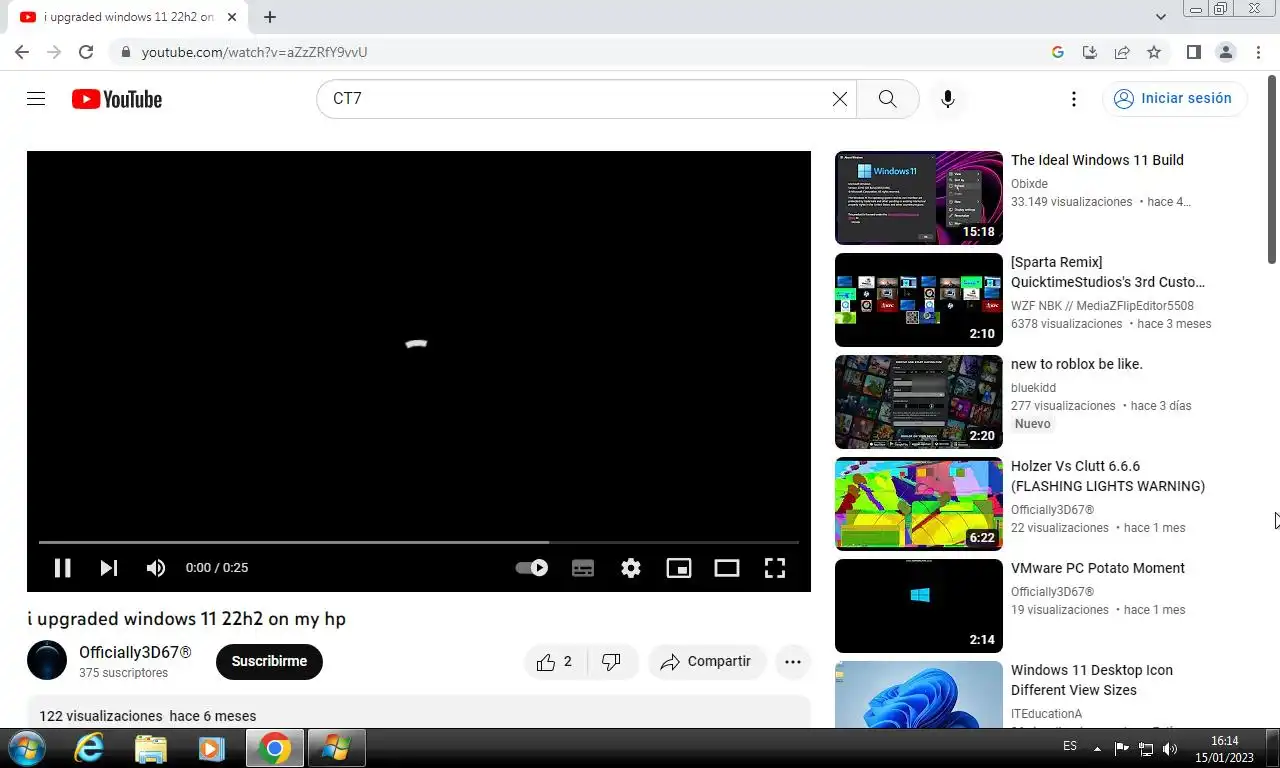The image size is (1280, 768).
Task: Install app using the address bar icon
Action: coord(1090,52)
